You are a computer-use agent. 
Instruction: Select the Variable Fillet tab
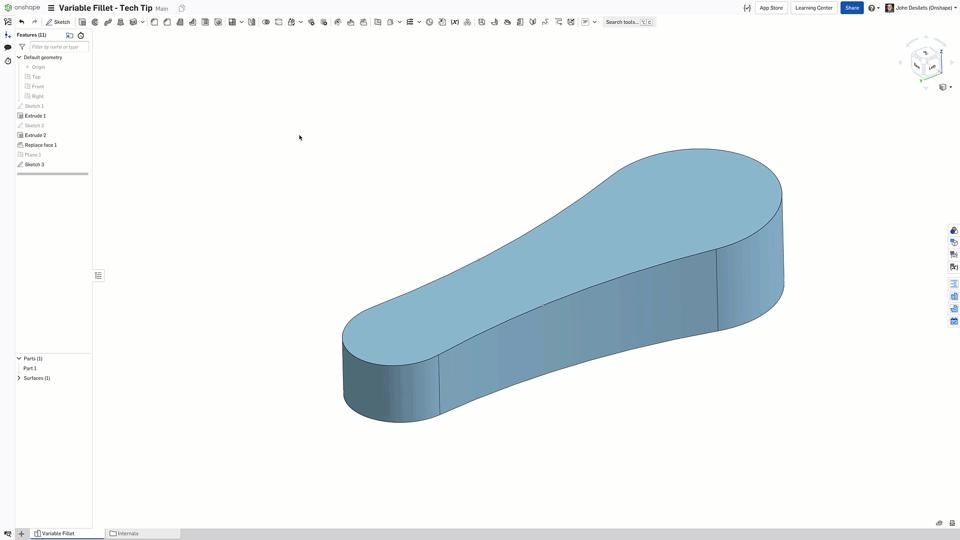pyautogui.click(x=58, y=533)
